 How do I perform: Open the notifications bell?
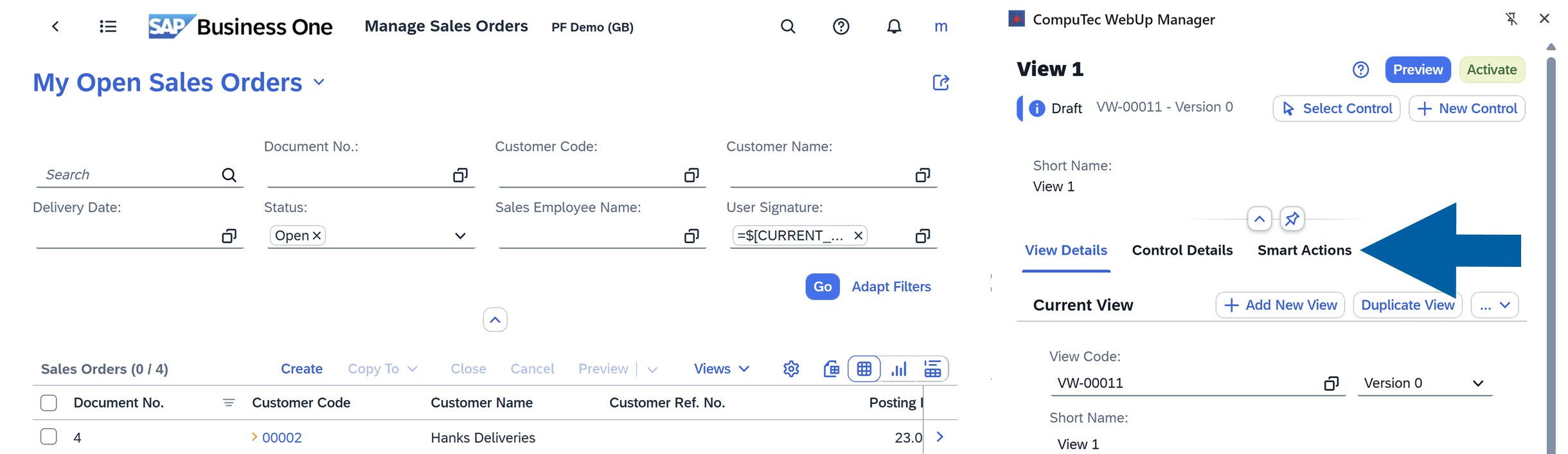pos(894,26)
